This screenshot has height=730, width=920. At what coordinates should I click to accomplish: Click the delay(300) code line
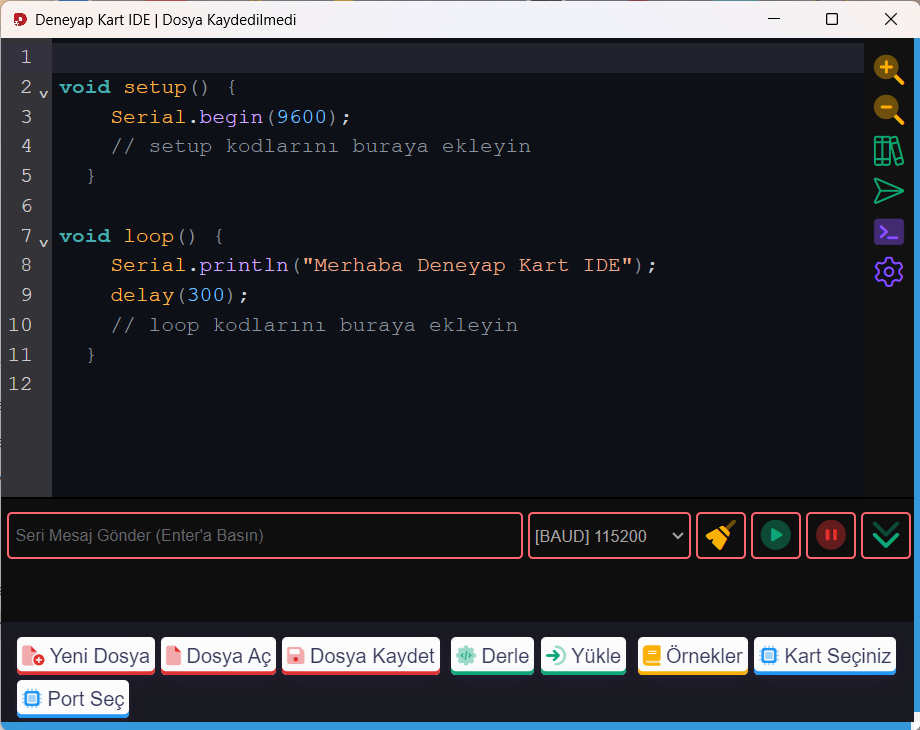pyautogui.click(x=179, y=295)
